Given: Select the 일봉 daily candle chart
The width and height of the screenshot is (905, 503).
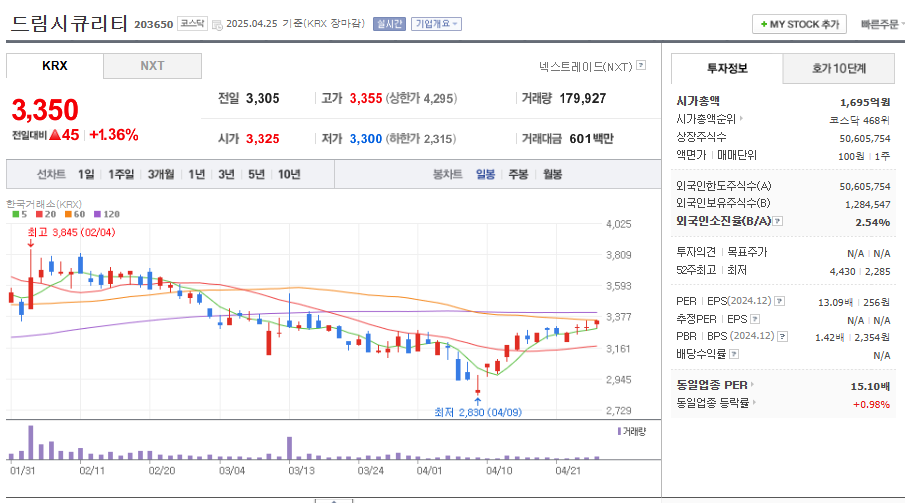Looking at the screenshot, I should coord(485,174).
